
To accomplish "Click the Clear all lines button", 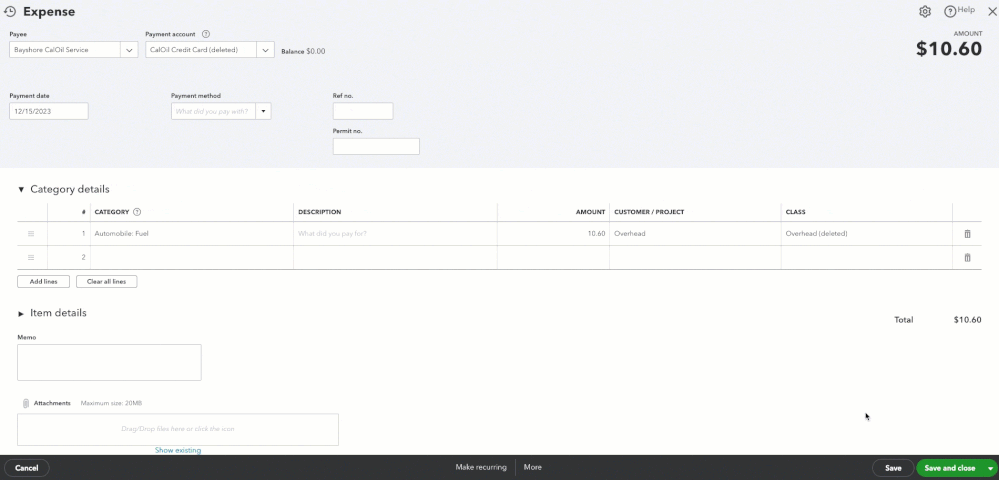I will [x=106, y=281].
